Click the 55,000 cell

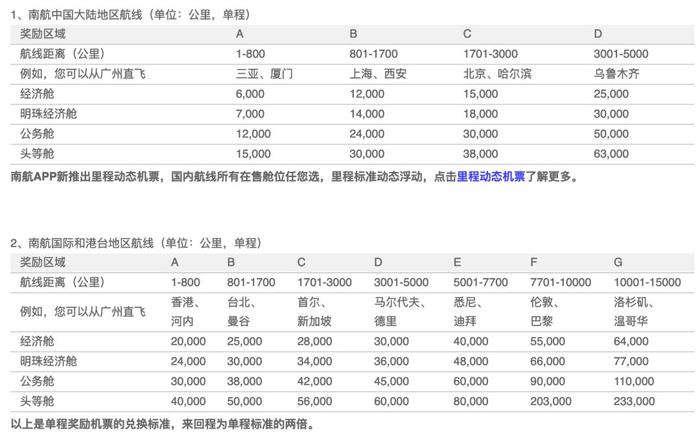[x=547, y=342]
